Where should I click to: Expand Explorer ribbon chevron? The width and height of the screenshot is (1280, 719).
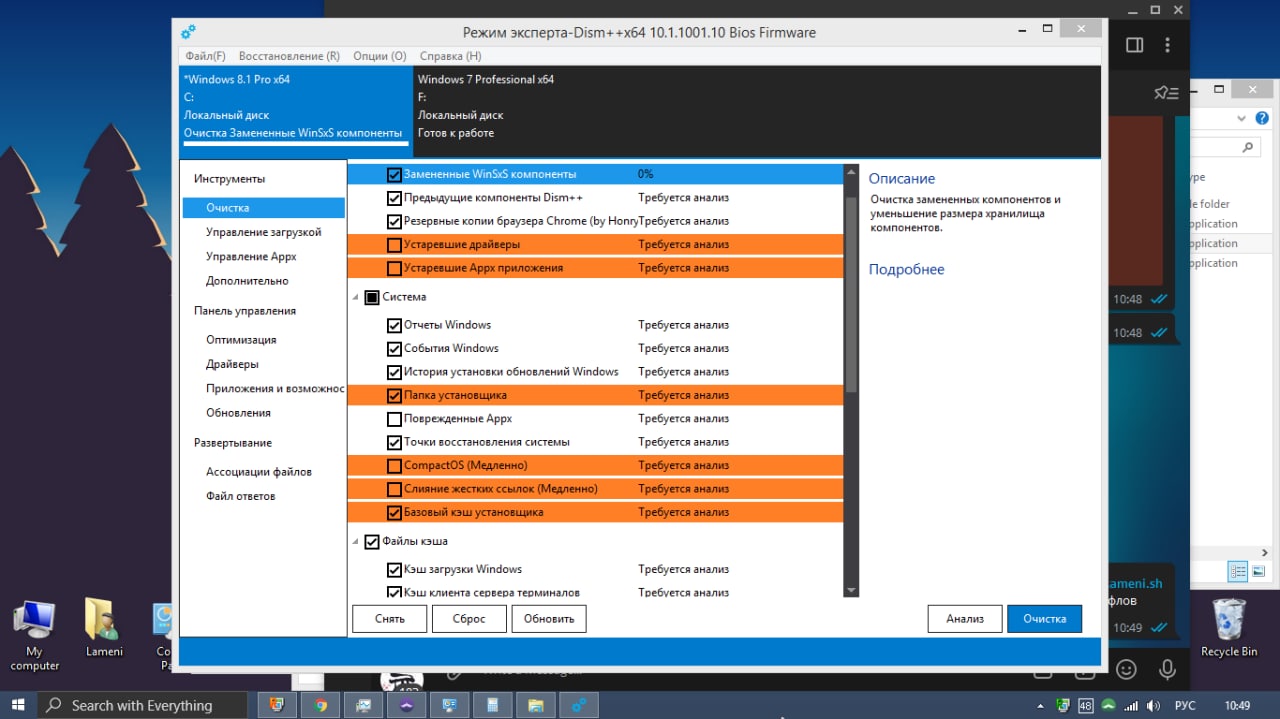1241,118
